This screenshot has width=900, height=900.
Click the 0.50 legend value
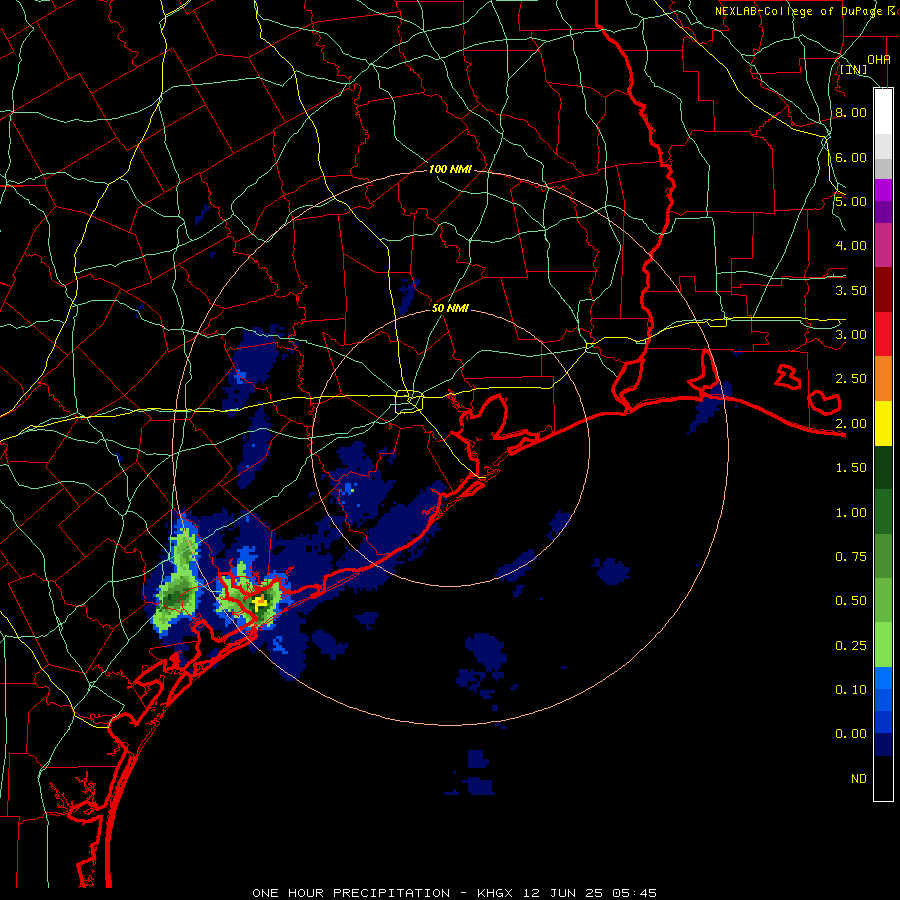coord(851,601)
